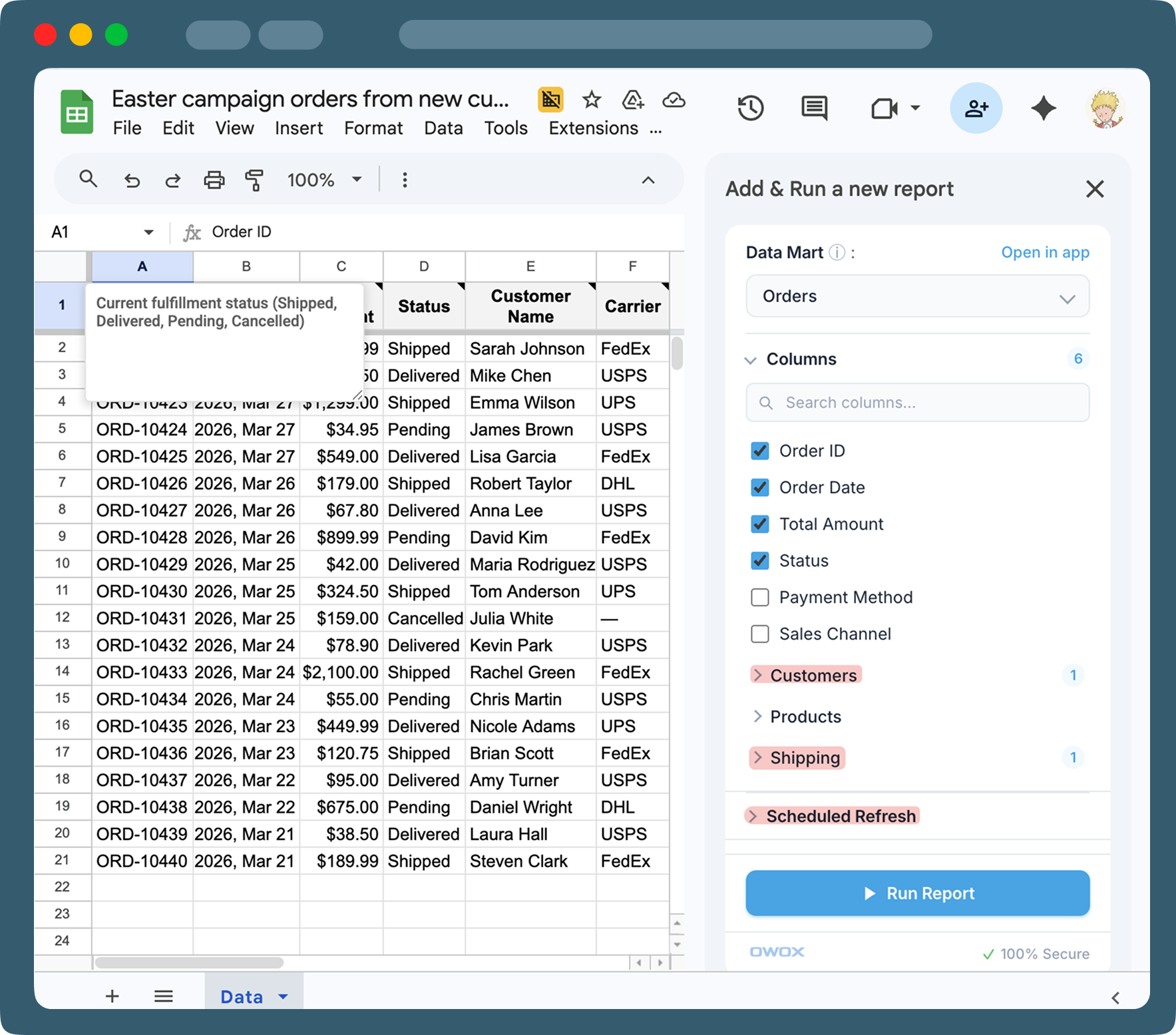Open the comment history panel

(813, 108)
